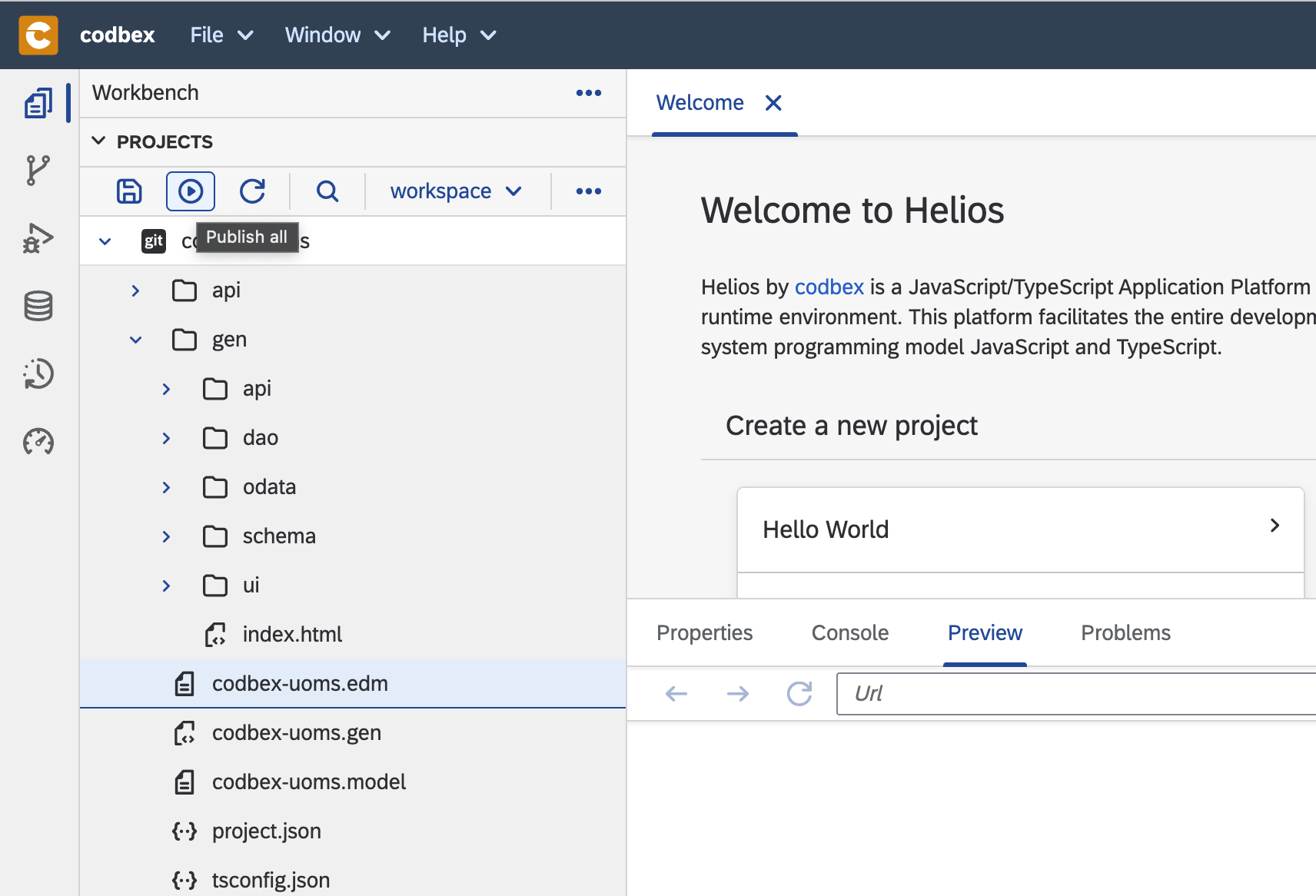Select the ui folder row
This screenshot has height=896, width=1316.
(353, 586)
